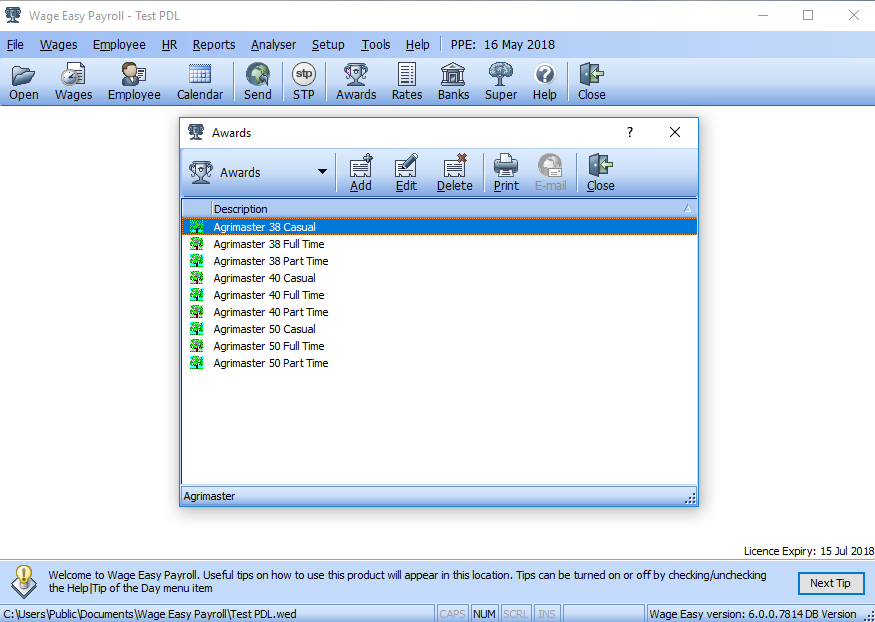Open the Help menu in menu bar
The height and width of the screenshot is (622, 875).
pos(417,45)
